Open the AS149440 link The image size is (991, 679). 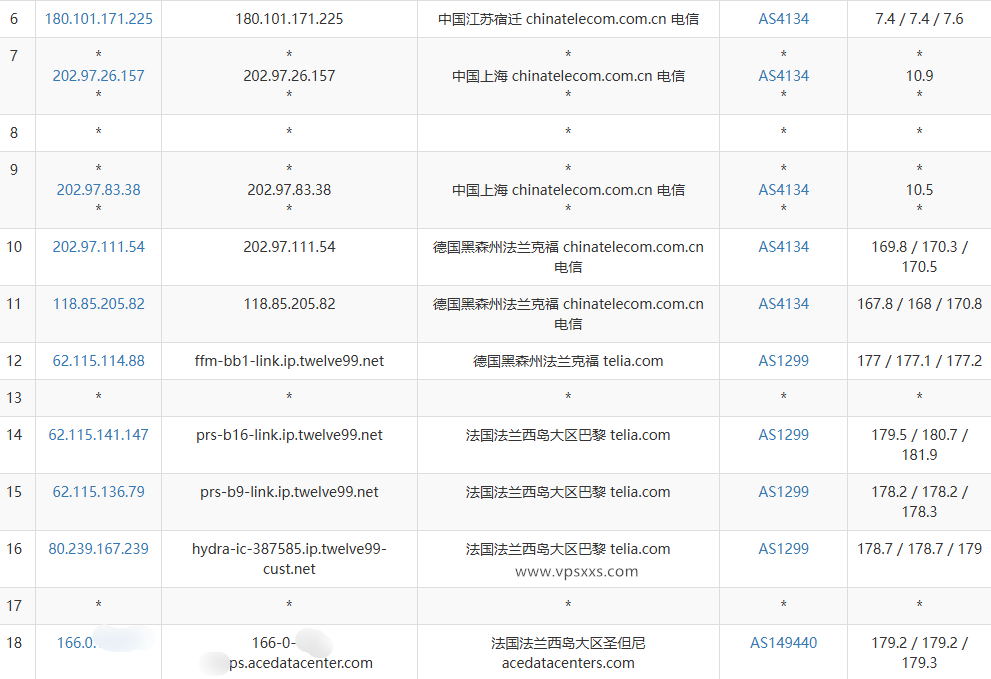[x=784, y=642]
